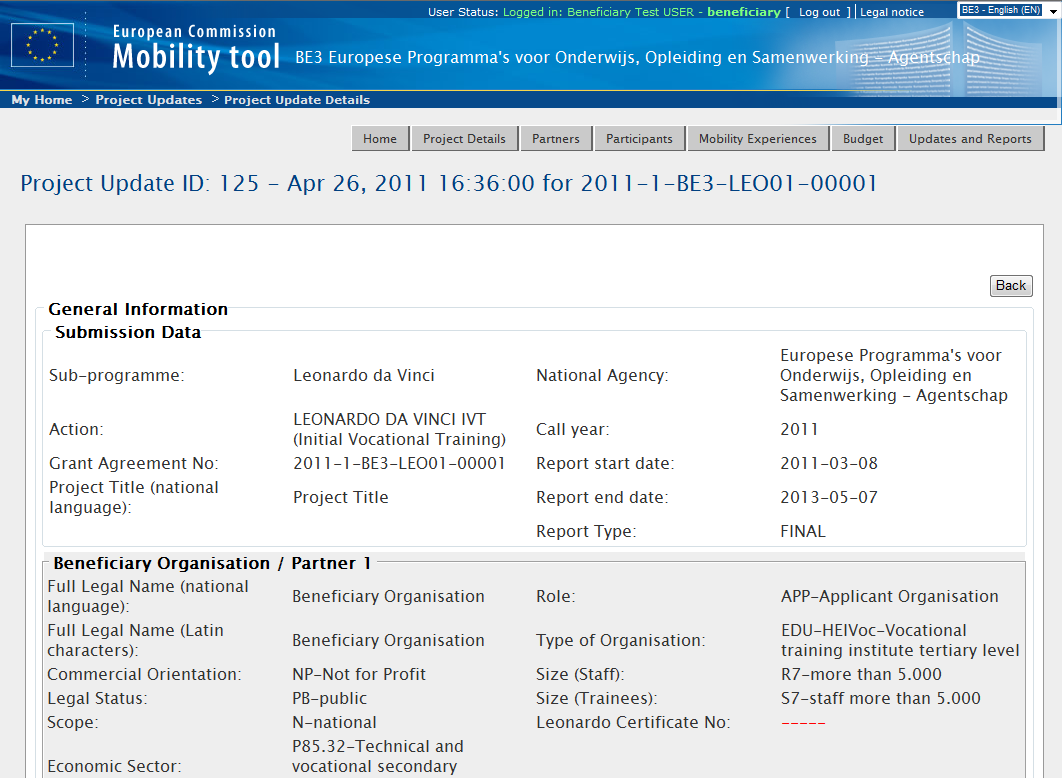Viewport: 1062px width, 778px height.
Task: Click 'Beneficiary Test USER' status text
Action: click(630, 12)
